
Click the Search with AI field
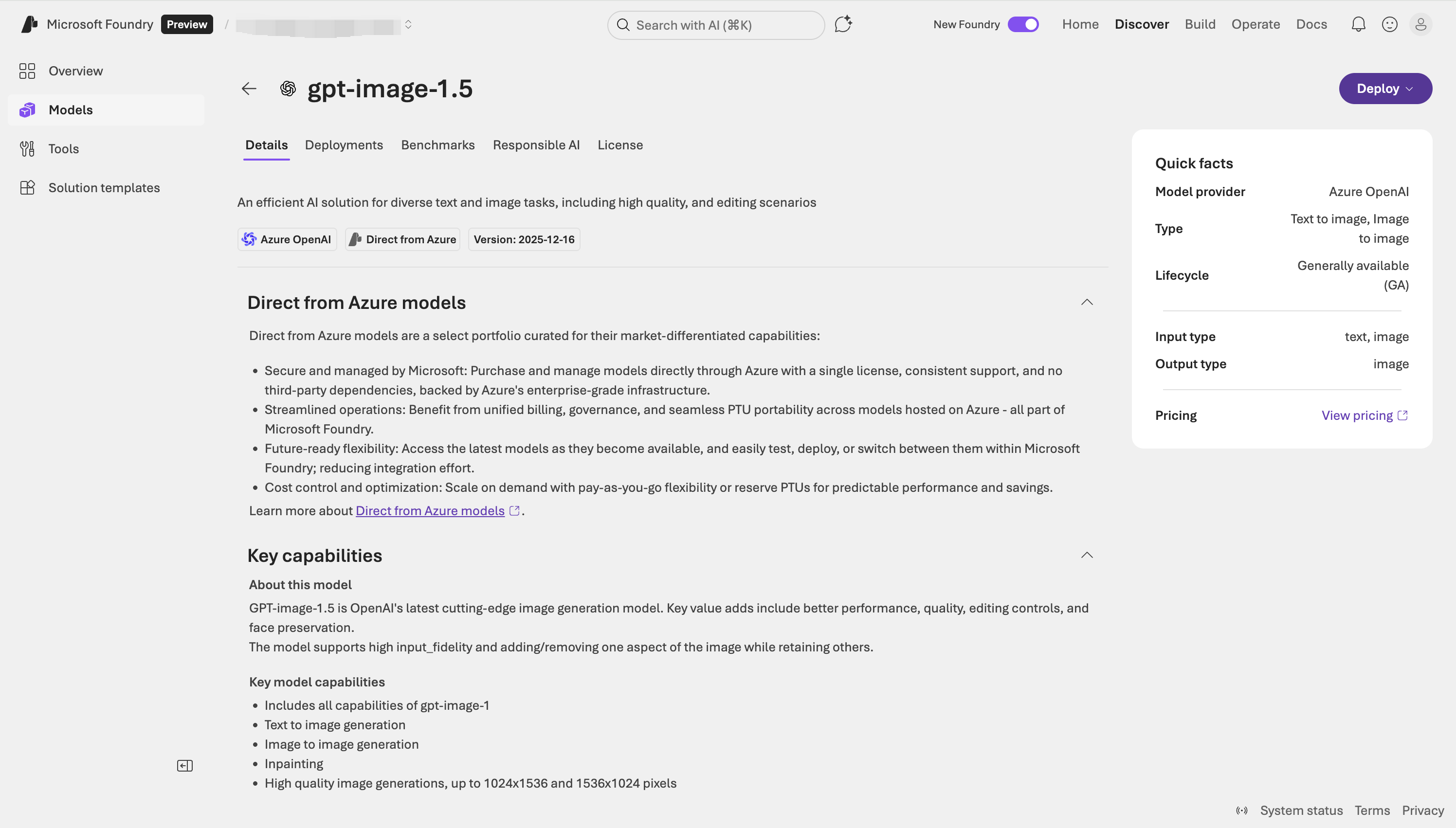715,25
